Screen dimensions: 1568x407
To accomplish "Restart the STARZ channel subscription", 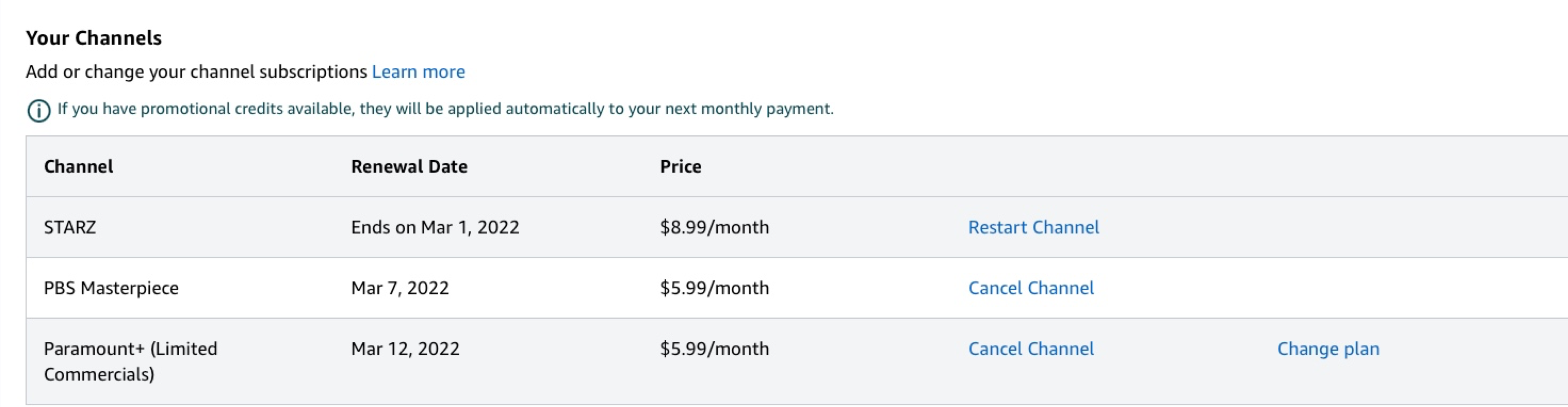I will [x=1033, y=227].
